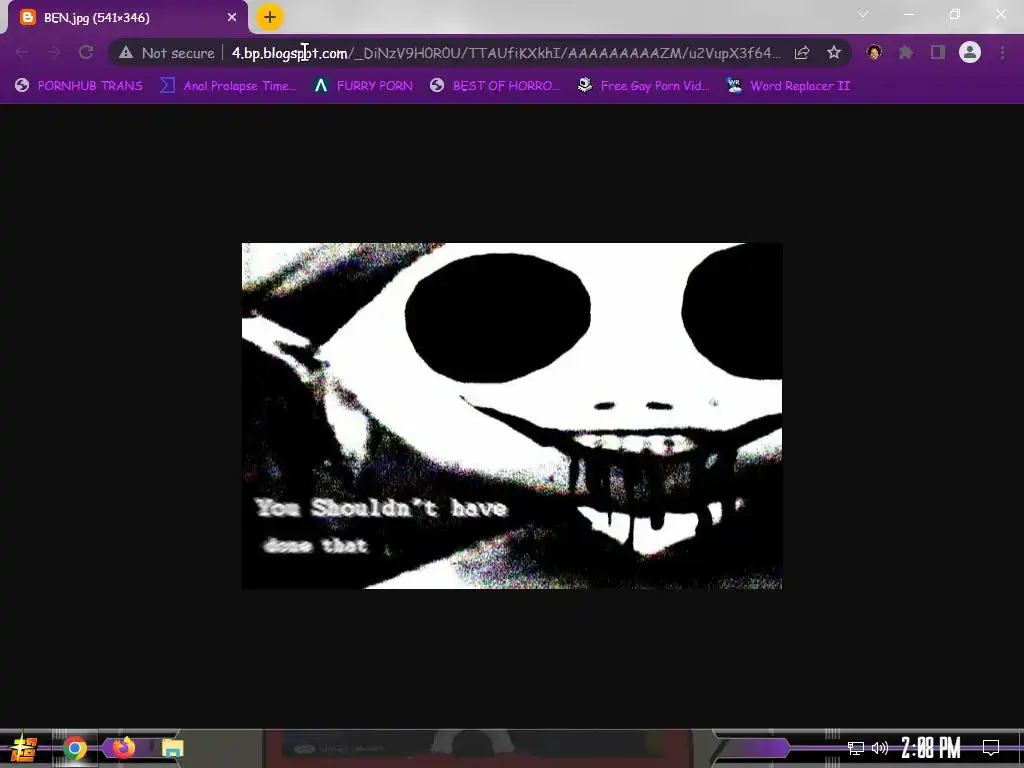Click the Not secure warning icon
The image size is (1024, 768).
125,52
